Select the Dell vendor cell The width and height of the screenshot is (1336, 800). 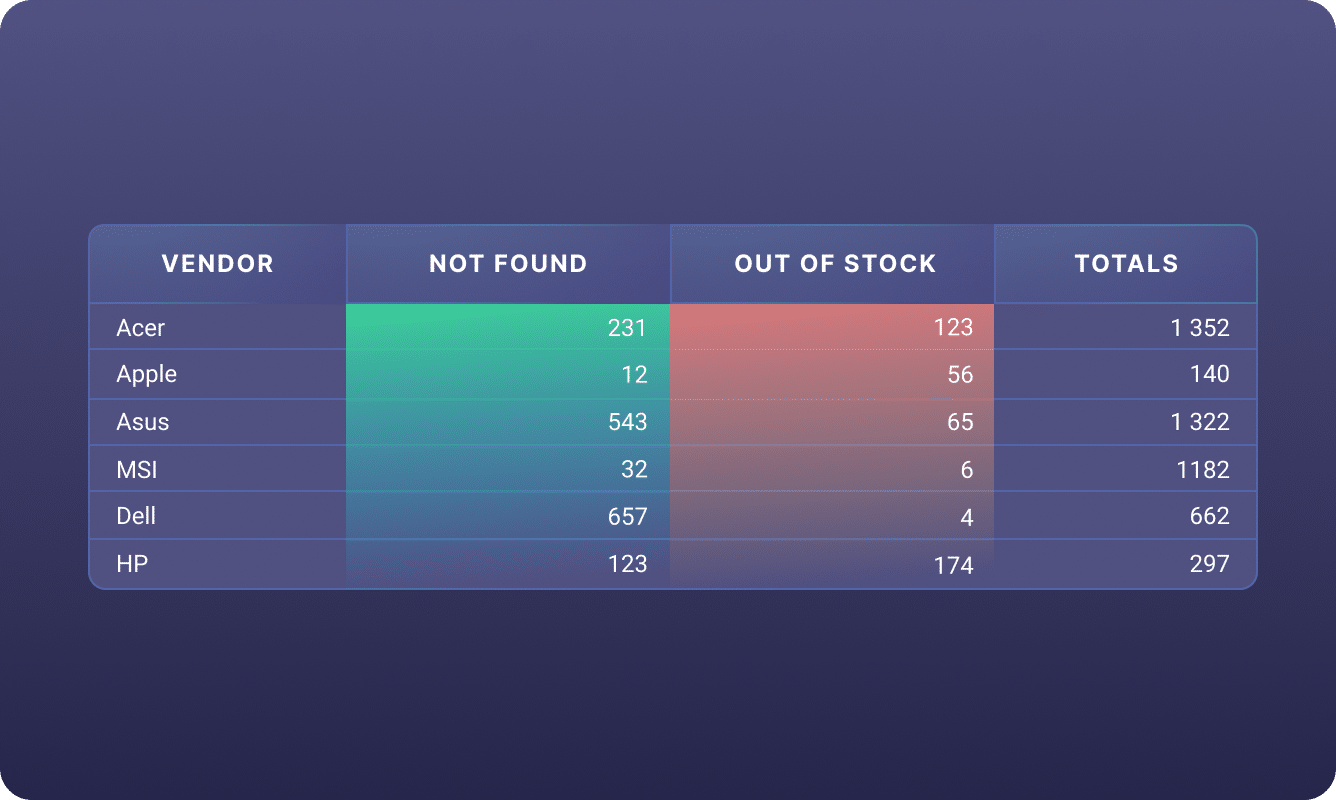pyautogui.click(x=136, y=516)
